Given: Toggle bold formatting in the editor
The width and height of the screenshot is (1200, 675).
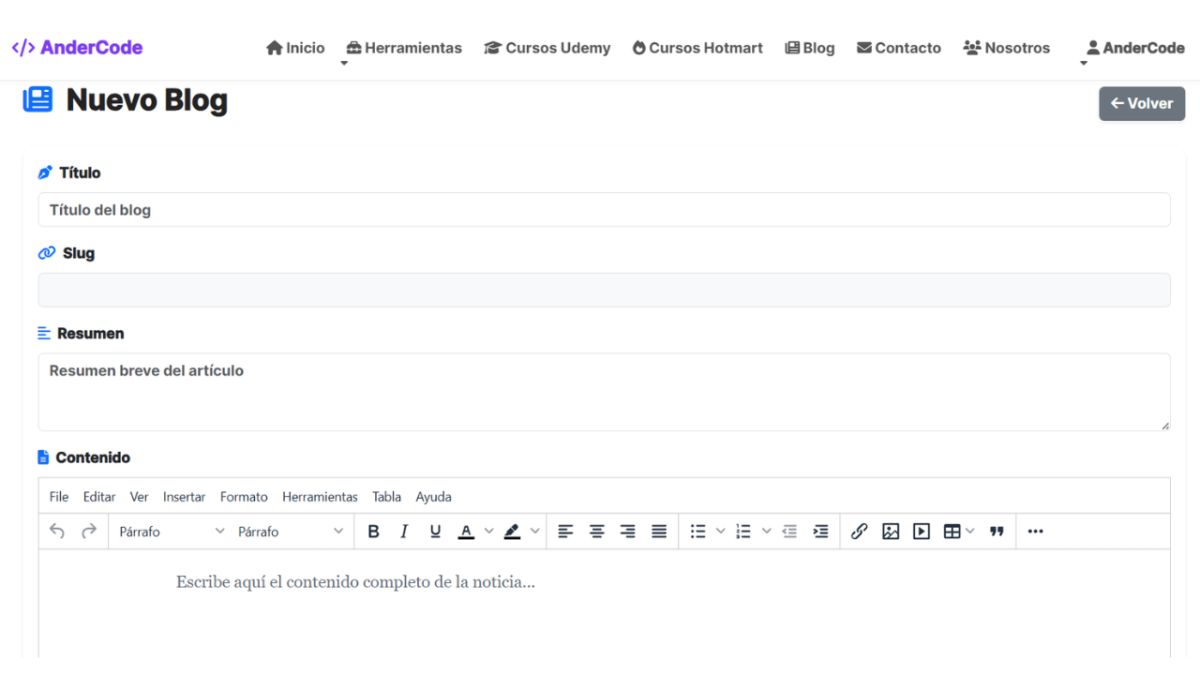Looking at the screenshot, I should coord(373,532).
